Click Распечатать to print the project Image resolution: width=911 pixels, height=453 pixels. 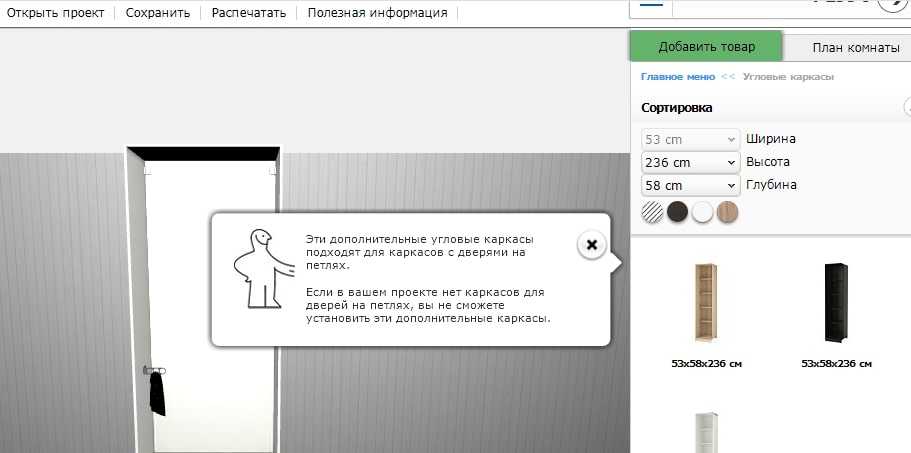(248, 13)
